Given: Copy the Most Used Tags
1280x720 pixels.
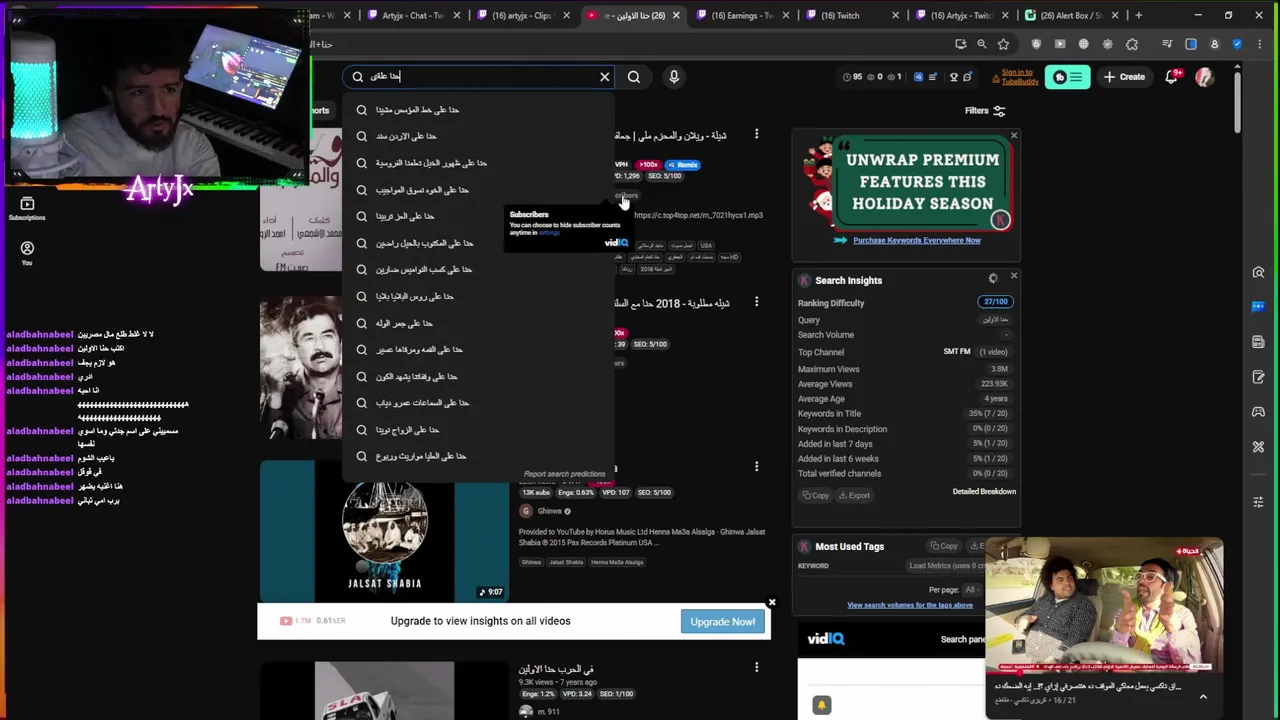Looking at the screenshot, I should (x=943, y=546).
